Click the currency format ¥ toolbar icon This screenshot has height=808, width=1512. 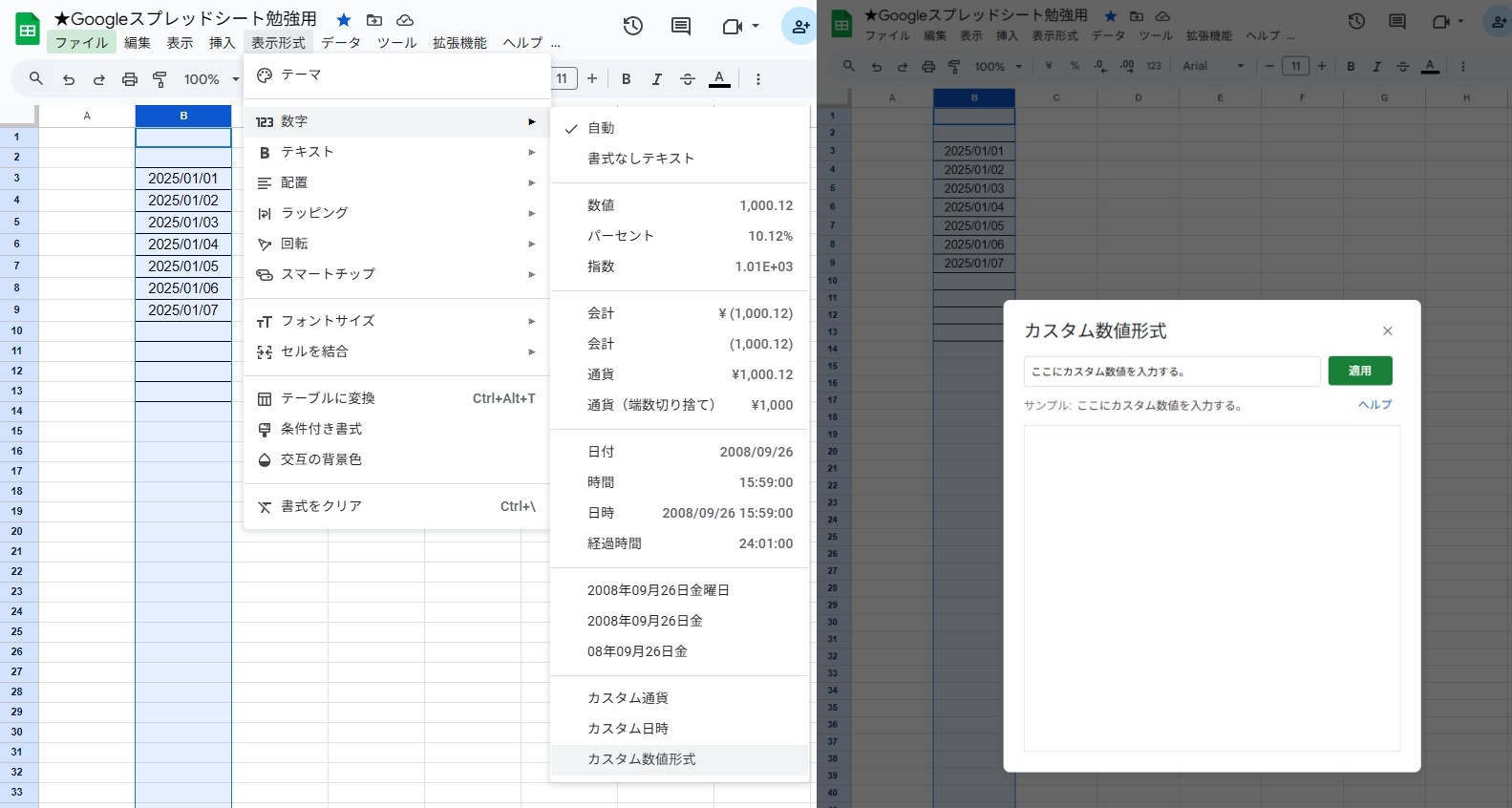coord(1049,66)
